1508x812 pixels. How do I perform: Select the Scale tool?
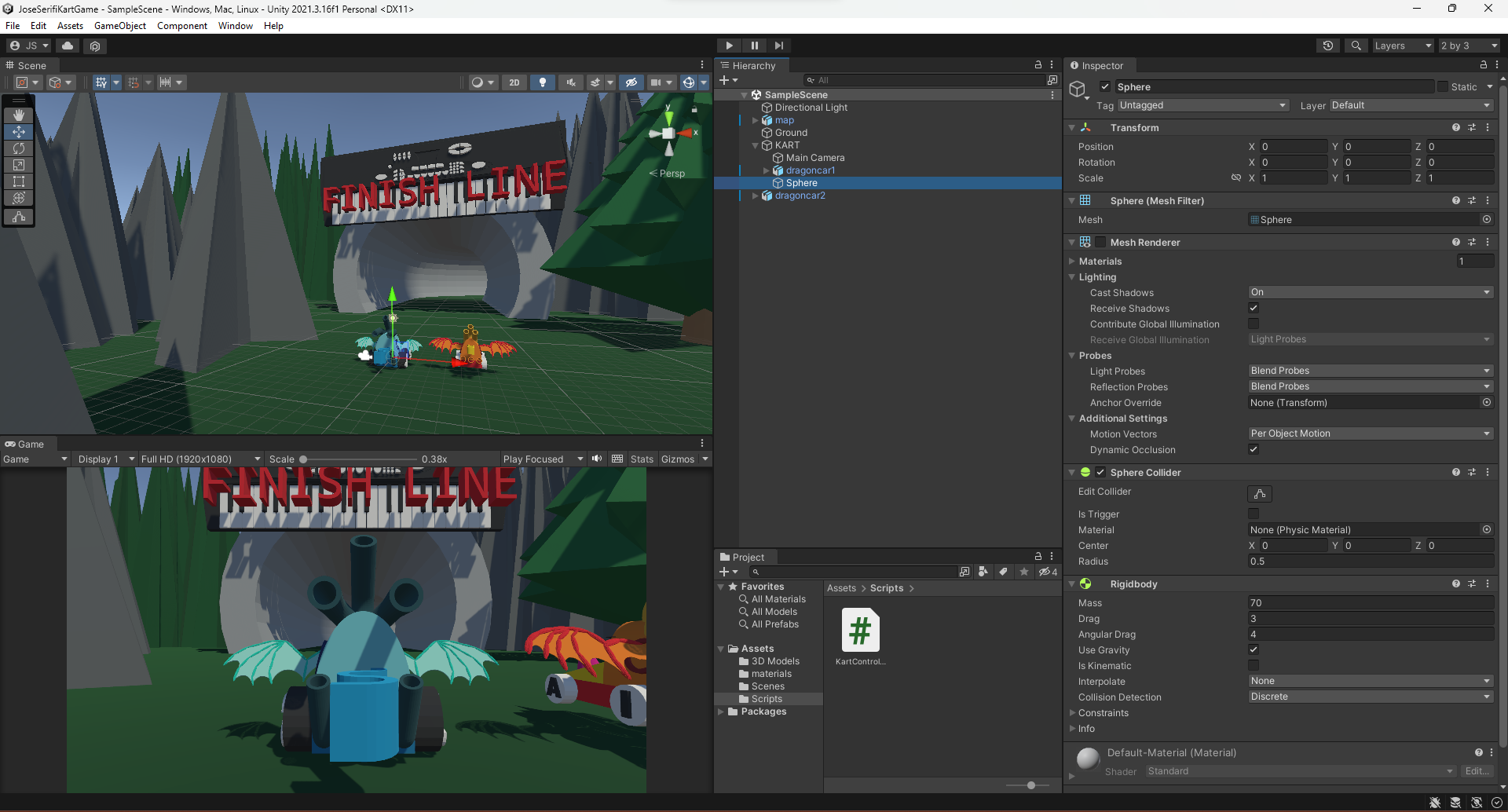[x=19, y=165]
